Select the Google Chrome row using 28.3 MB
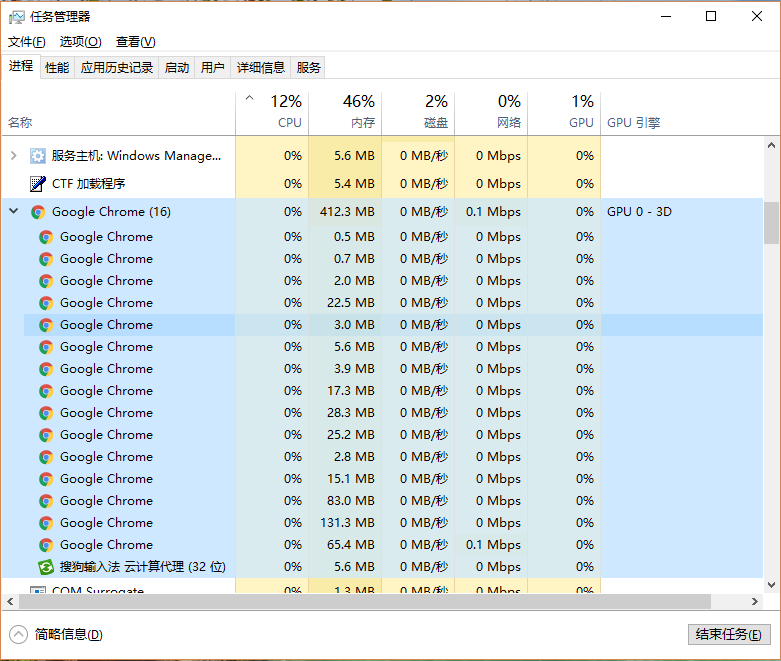This screenshot has height=661, width=781. click(393, 413)
